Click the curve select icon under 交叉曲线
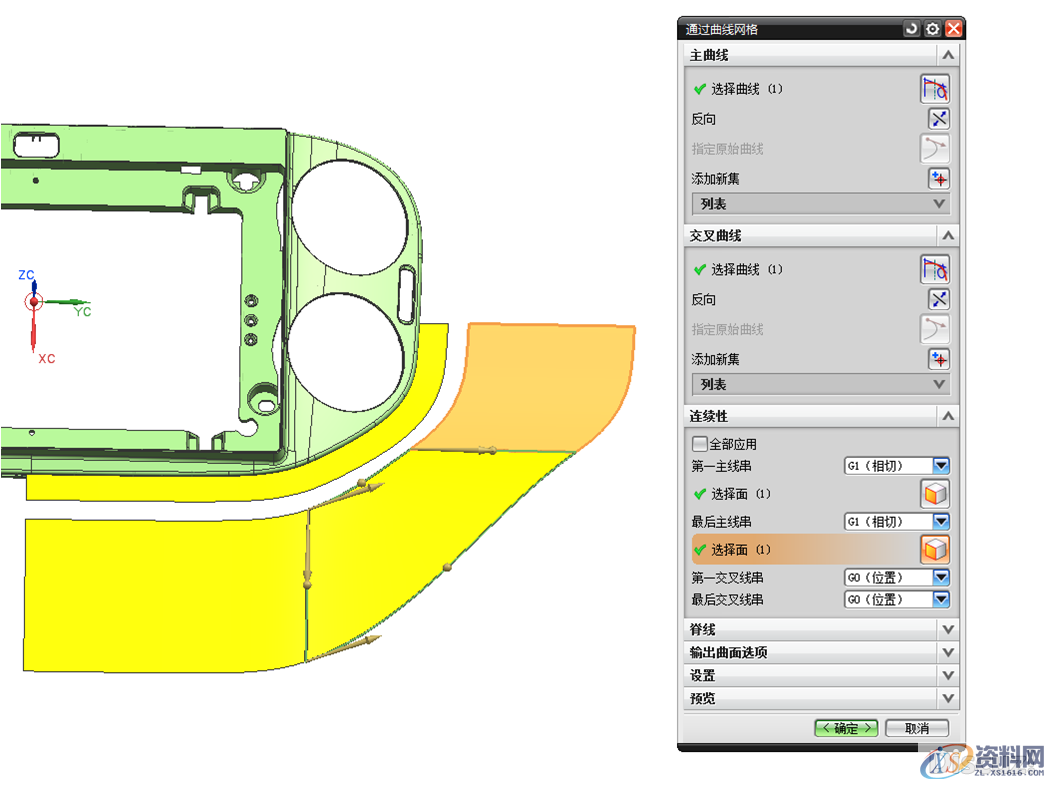Screen dimensions: 1052x786 coord(934,269)
